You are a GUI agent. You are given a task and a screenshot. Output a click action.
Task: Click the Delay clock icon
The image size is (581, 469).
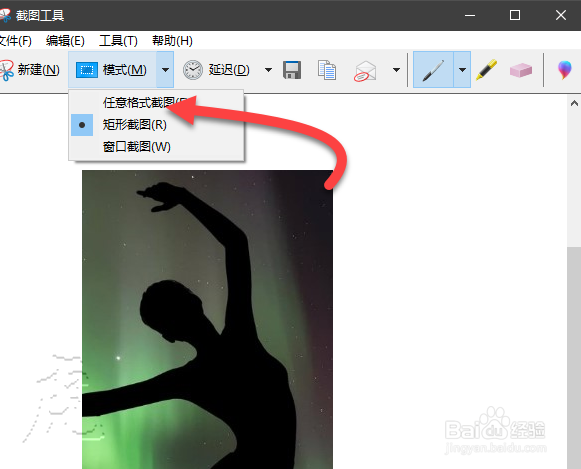[x=193, y=70]
